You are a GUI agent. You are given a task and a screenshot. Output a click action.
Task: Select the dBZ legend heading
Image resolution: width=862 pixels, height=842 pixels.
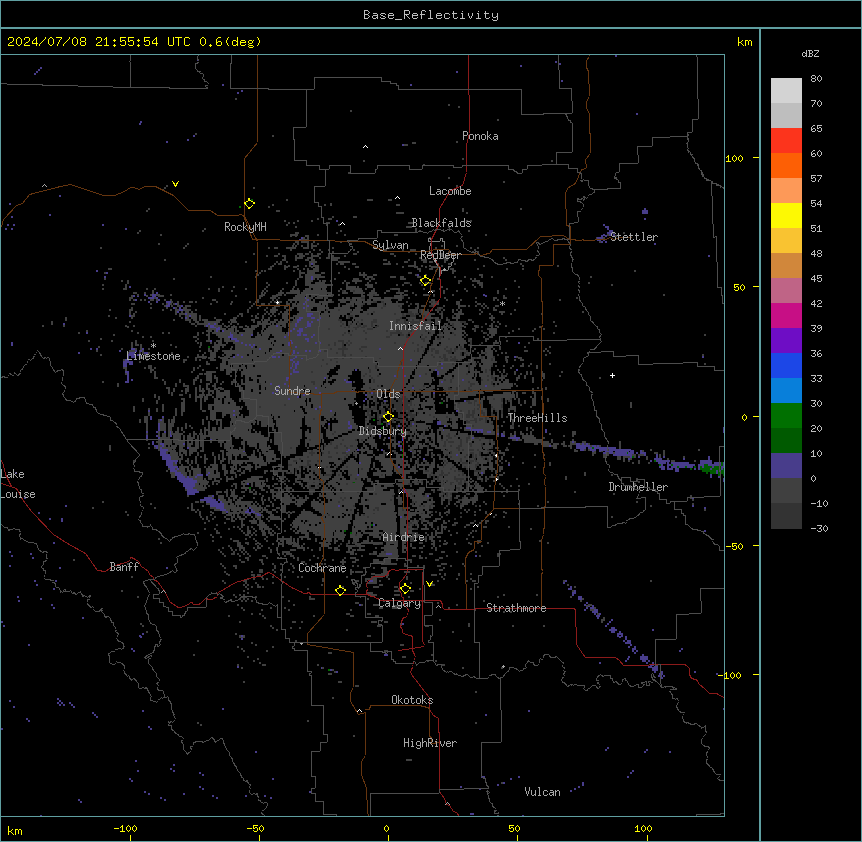point(810,53)
